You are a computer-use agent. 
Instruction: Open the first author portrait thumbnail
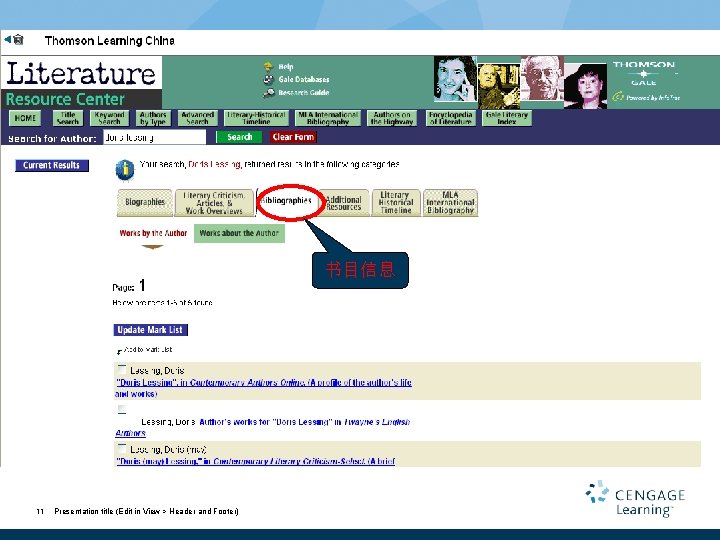point(455,79)
